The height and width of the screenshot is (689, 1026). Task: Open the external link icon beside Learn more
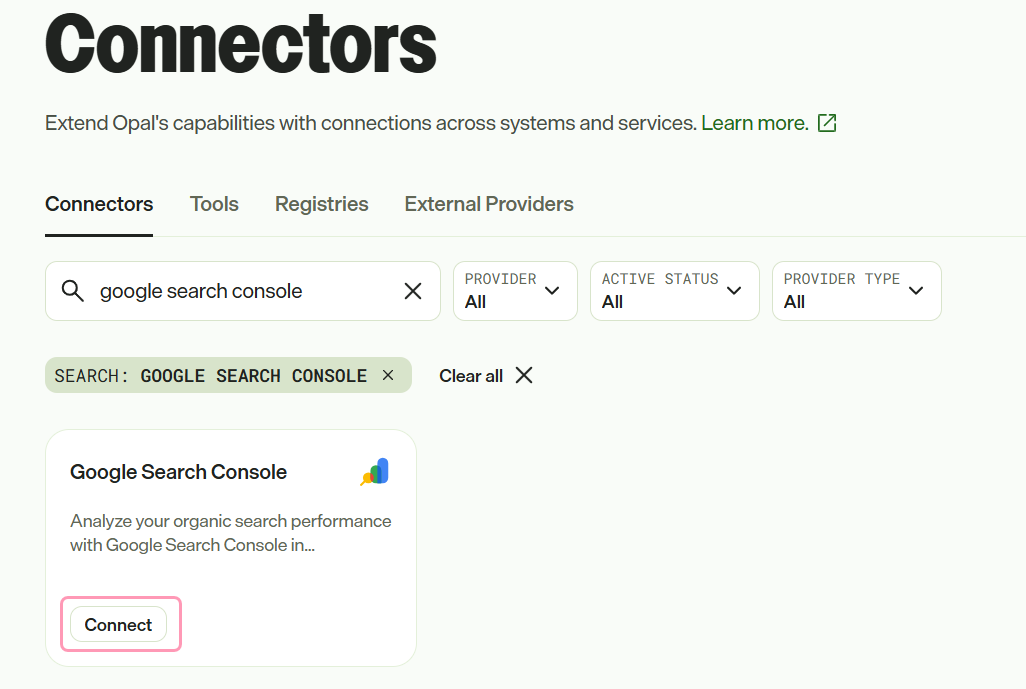(827, 123)
